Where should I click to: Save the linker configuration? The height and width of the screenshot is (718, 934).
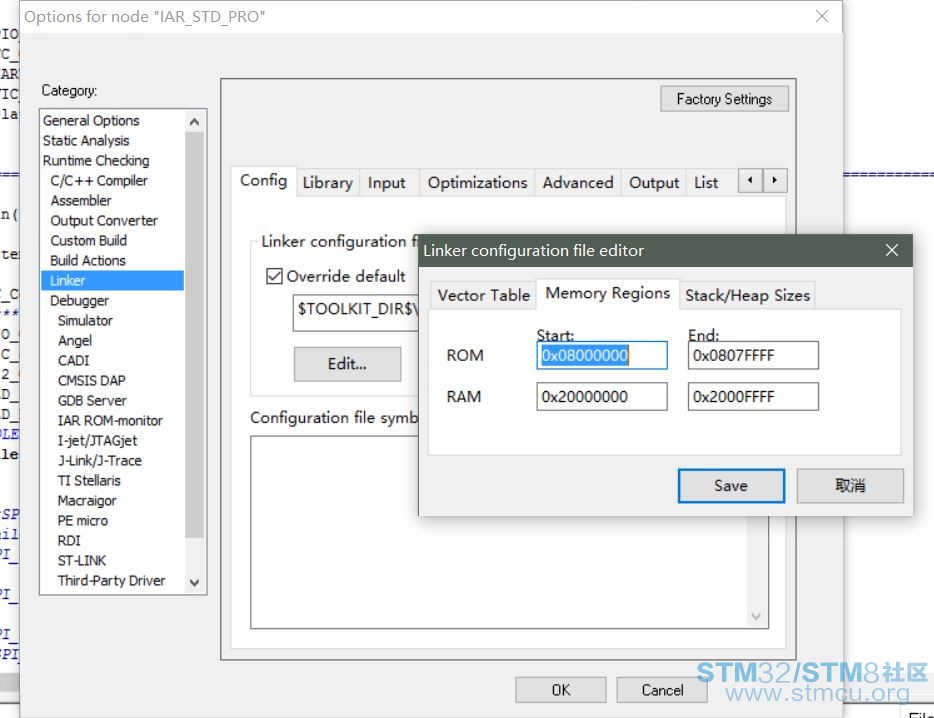click(x=731, y=486)
